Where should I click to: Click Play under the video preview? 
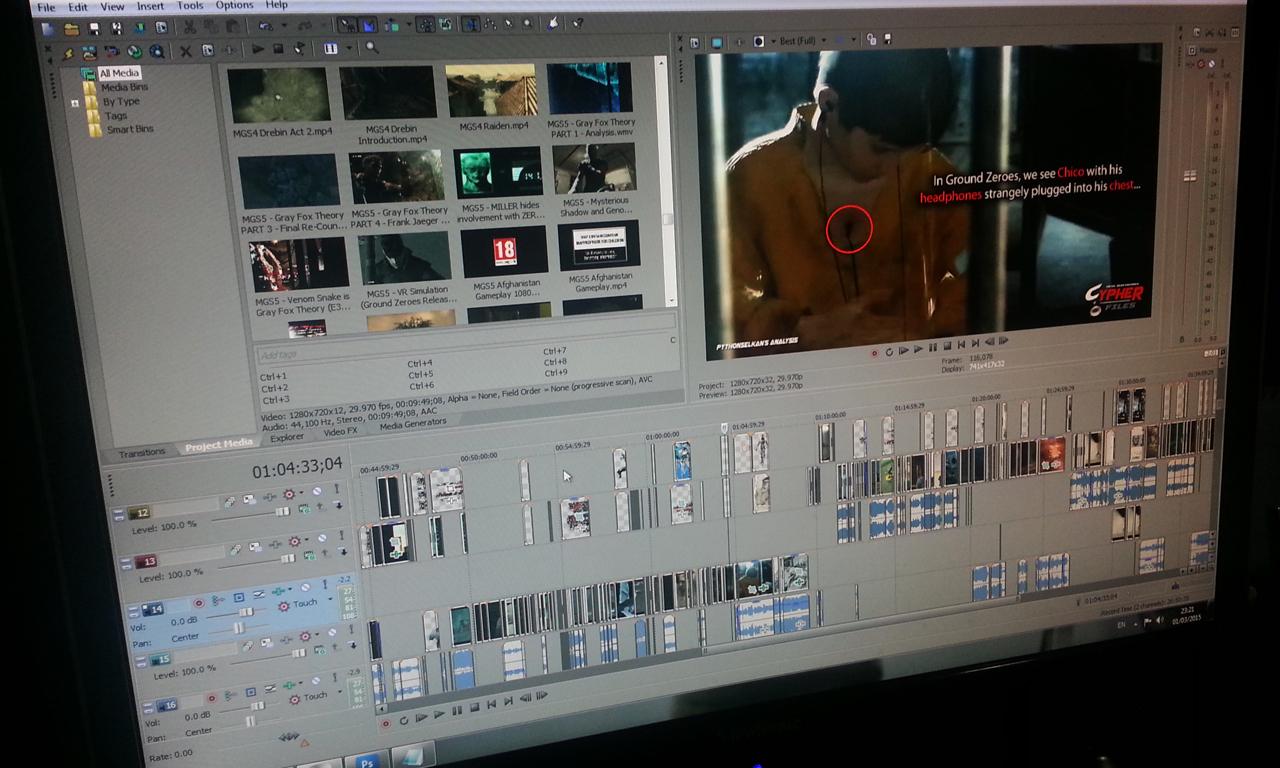[918, 349]
